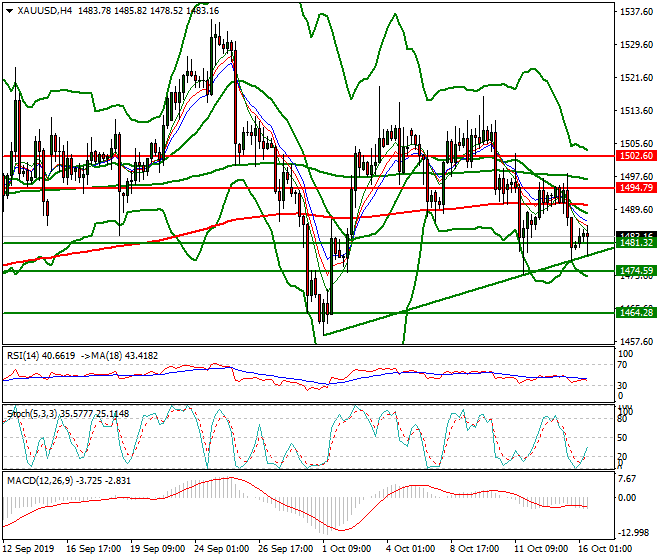Click the RSI scale value 70
Viewport: 660px width, 560px height.
pos(622,365)
